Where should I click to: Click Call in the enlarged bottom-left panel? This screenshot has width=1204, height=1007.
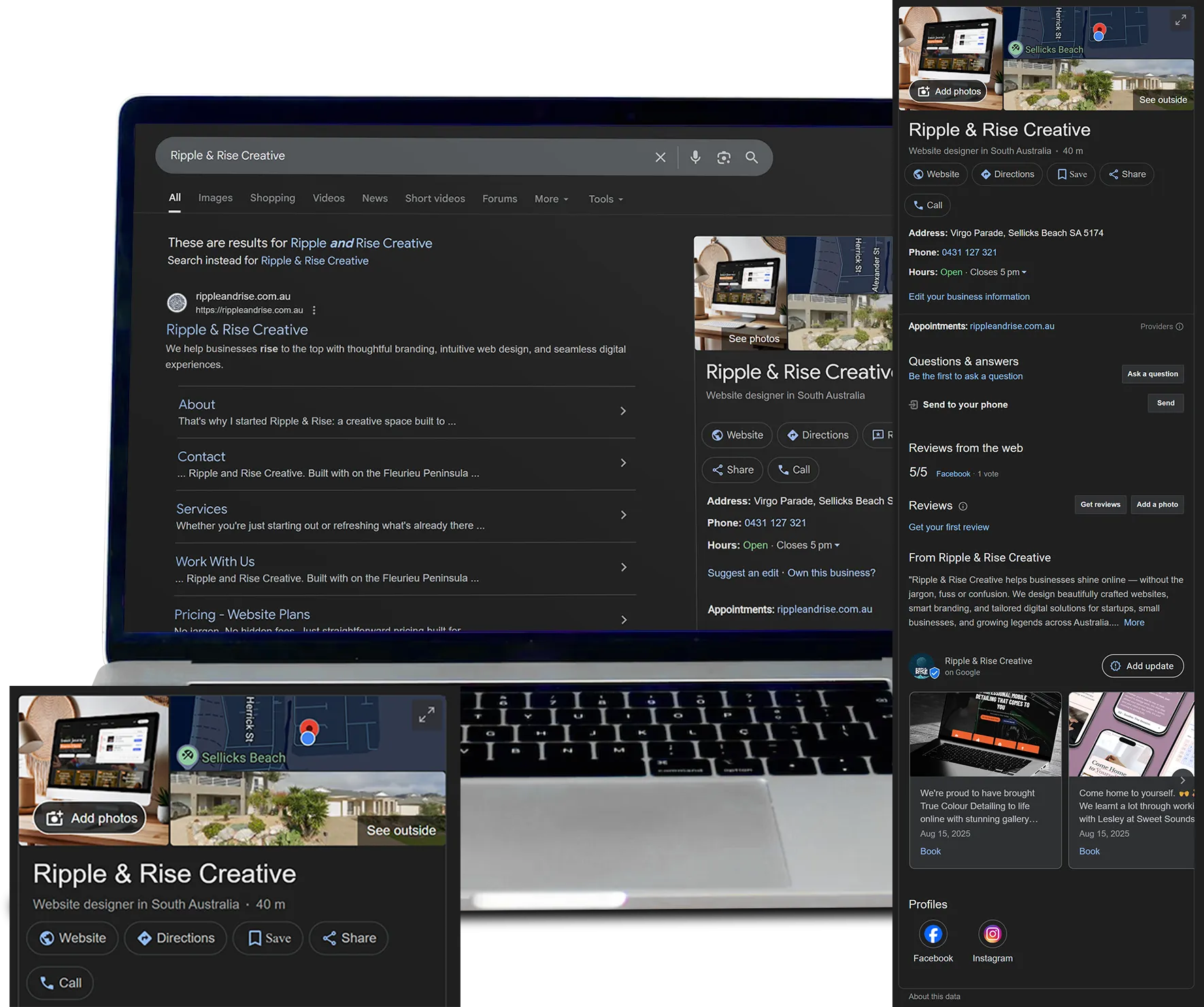coord(60,983)
